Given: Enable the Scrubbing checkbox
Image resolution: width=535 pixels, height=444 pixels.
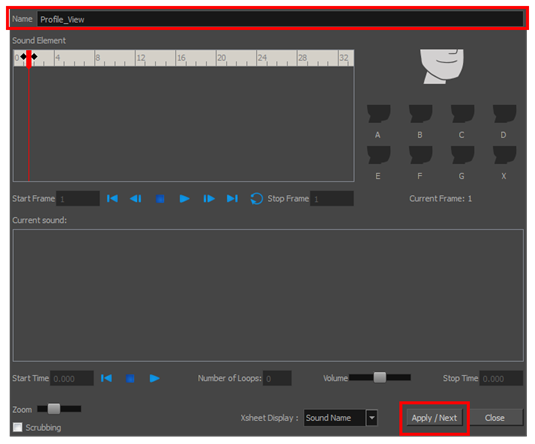Looking at the screenshot, I should click(17, 427).
